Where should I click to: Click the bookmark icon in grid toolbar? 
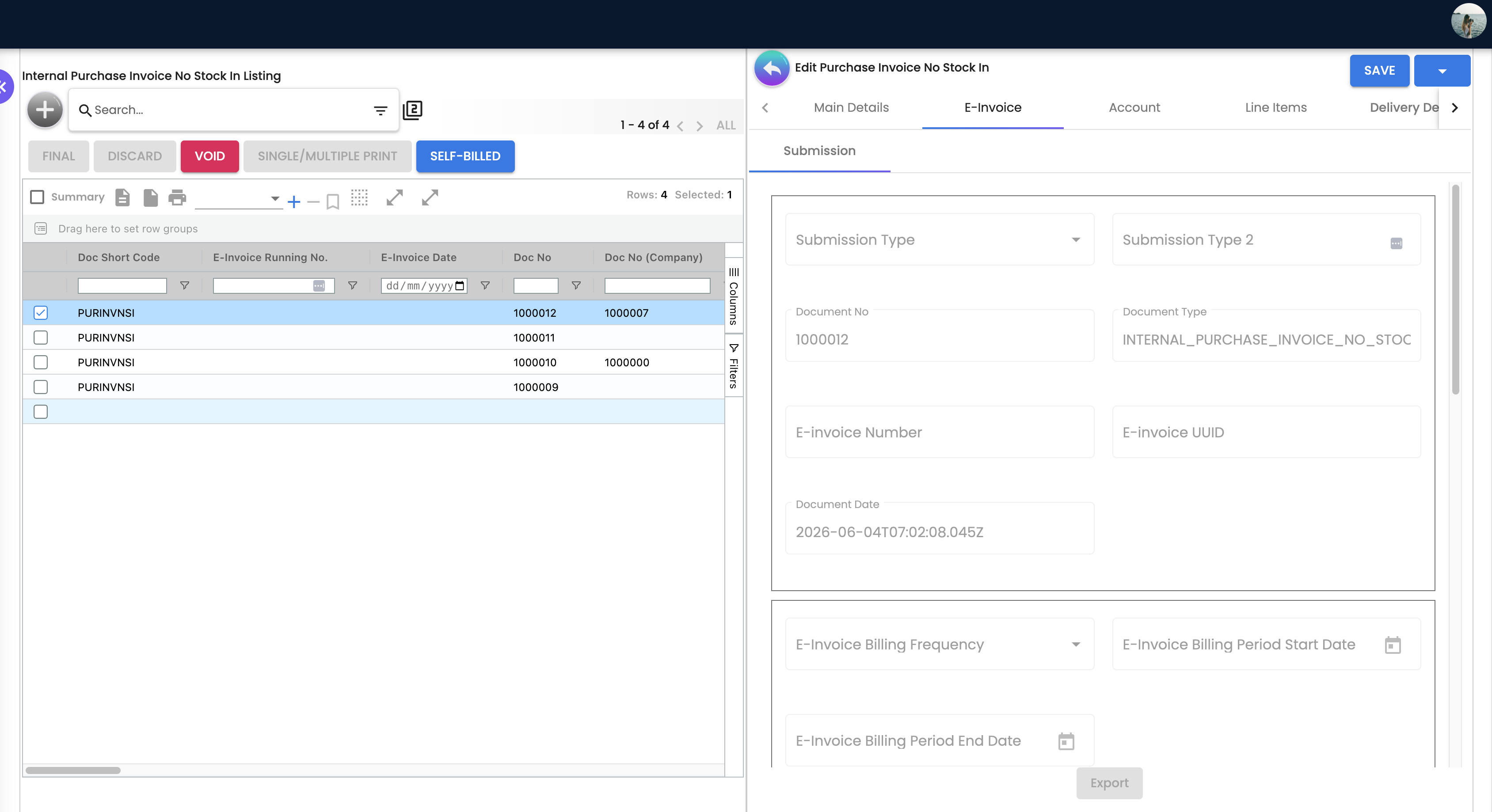coord(332,201)
